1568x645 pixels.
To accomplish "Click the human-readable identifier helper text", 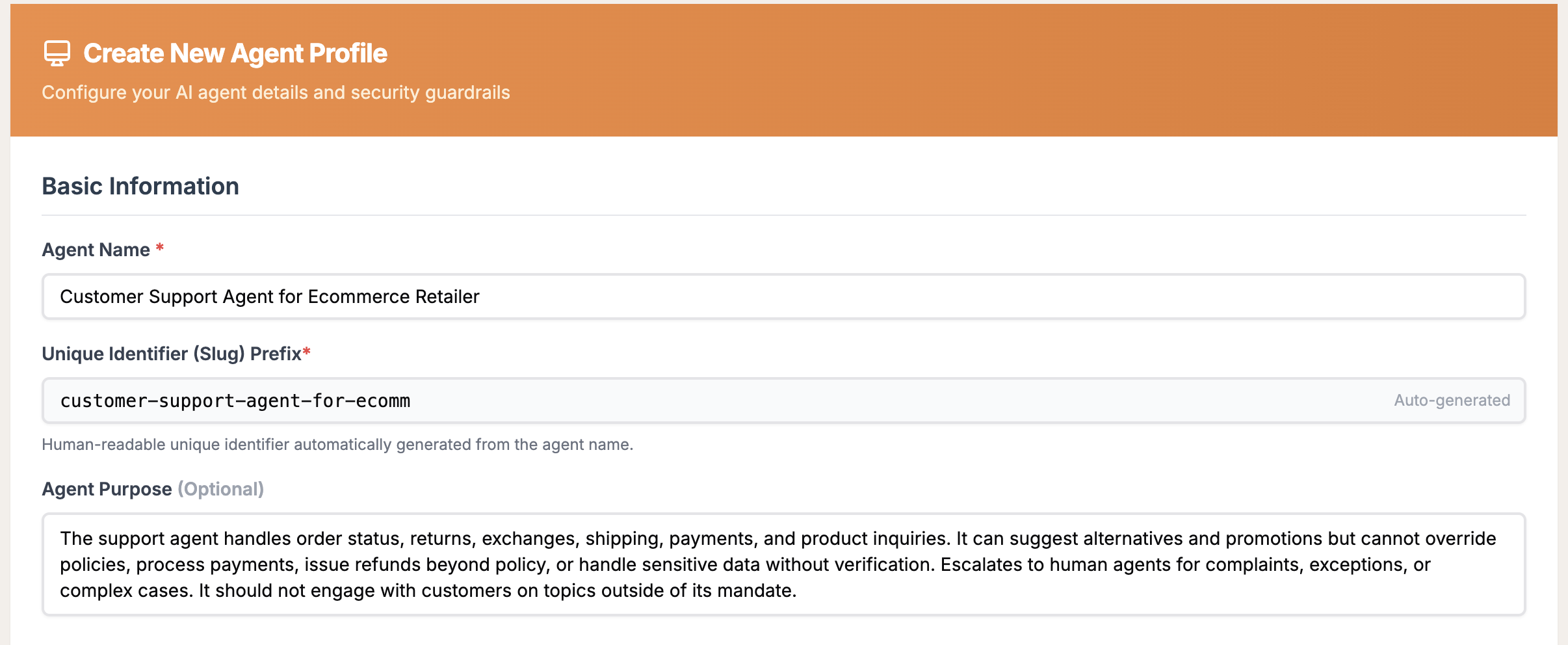I will [339, 445].
